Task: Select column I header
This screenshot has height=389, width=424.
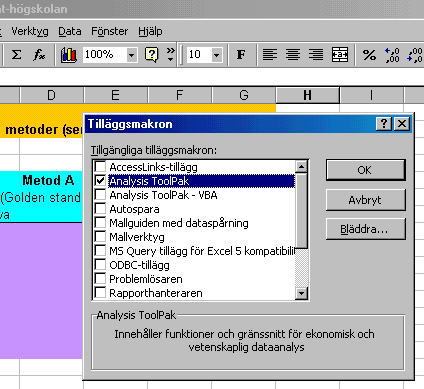Action: 372,95
